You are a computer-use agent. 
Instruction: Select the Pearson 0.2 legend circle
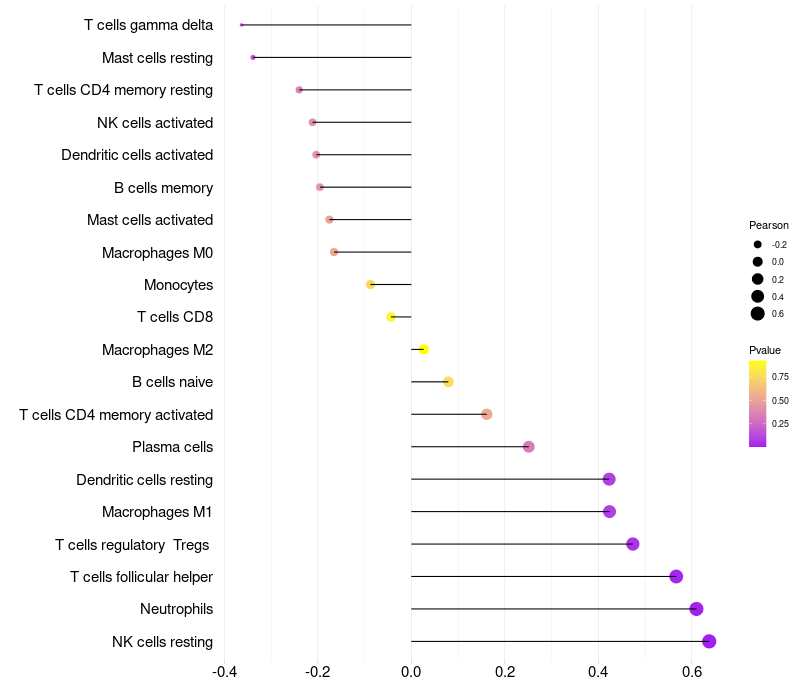click(758, 279)
